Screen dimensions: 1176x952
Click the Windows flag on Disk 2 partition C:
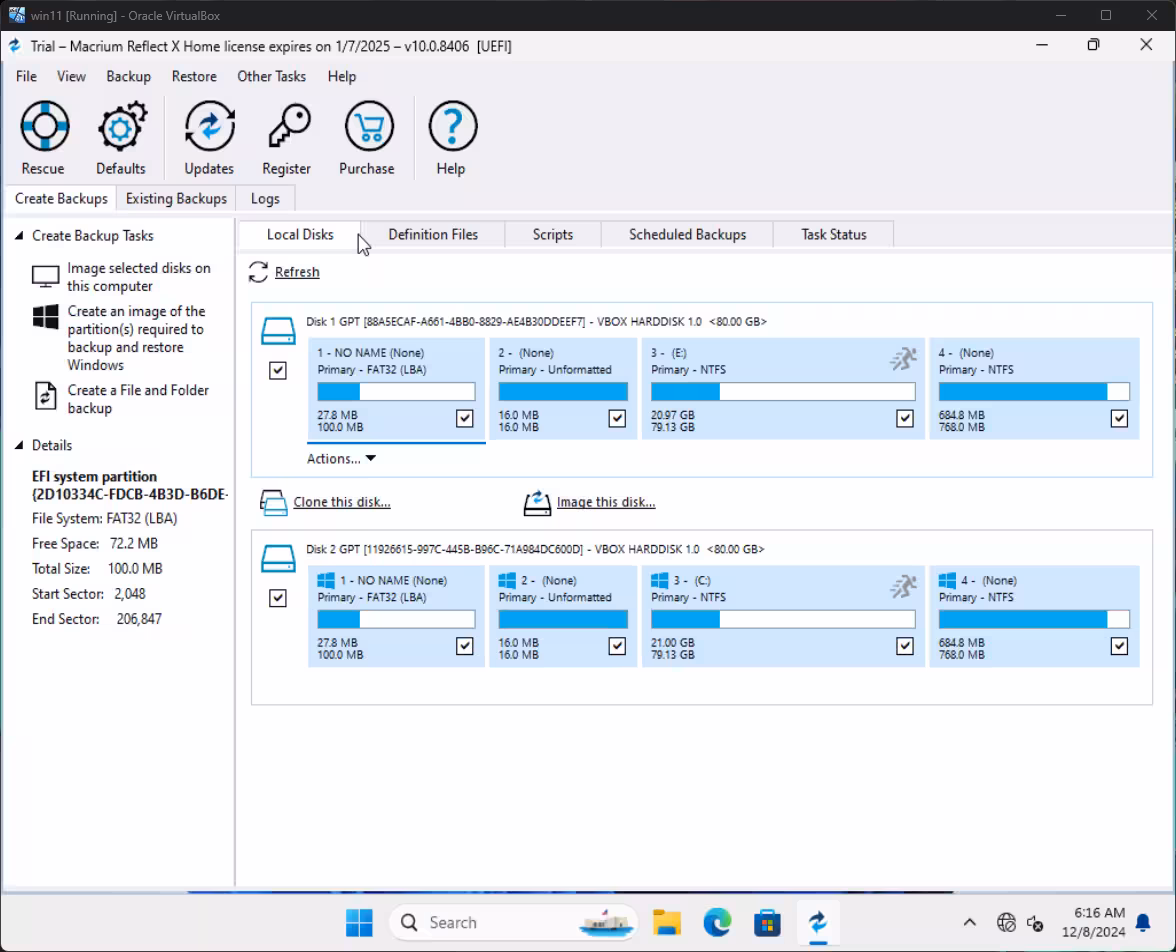click(x=659, y=581)
